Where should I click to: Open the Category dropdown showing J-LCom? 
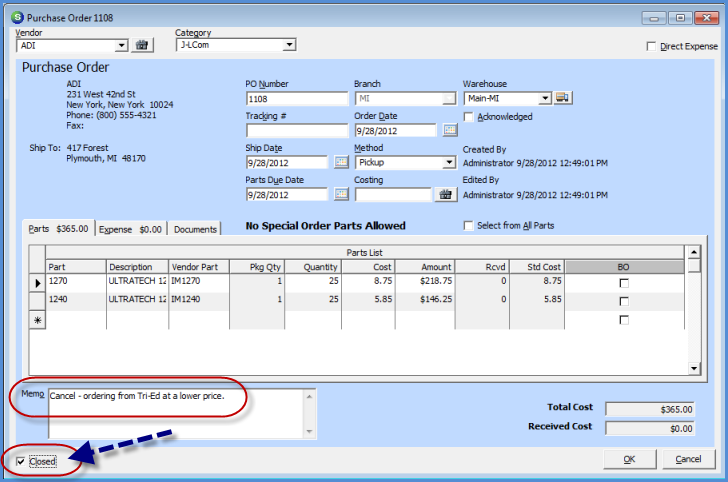(x=289, y=45)
